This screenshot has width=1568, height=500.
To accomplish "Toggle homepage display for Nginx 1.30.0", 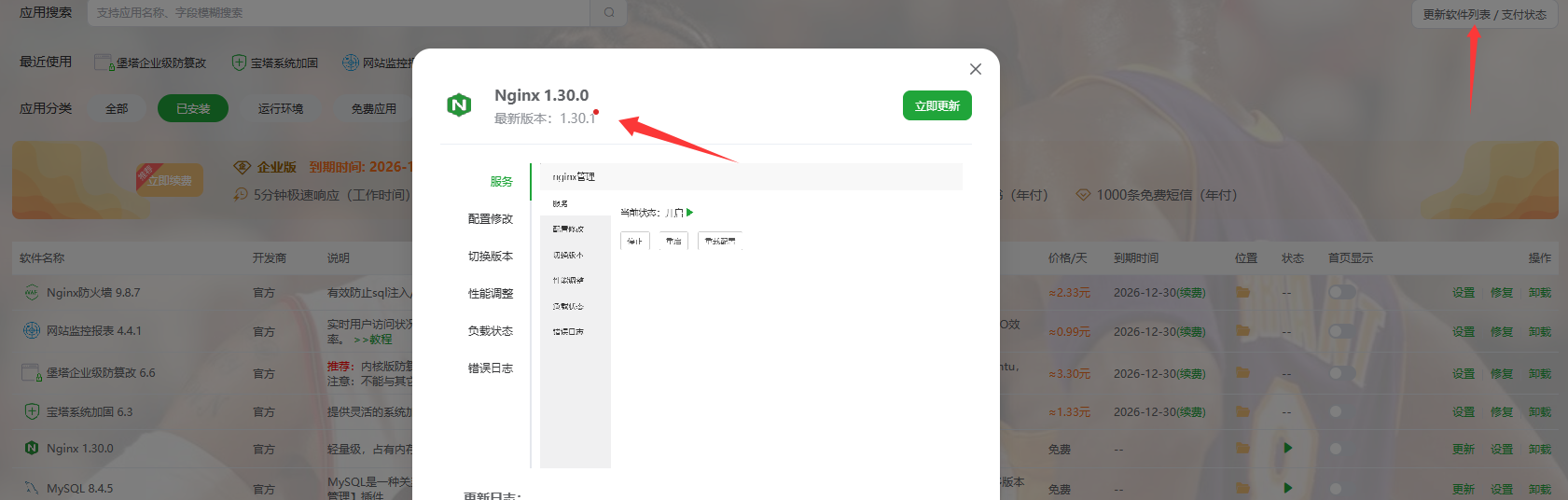I will 1341,448.
